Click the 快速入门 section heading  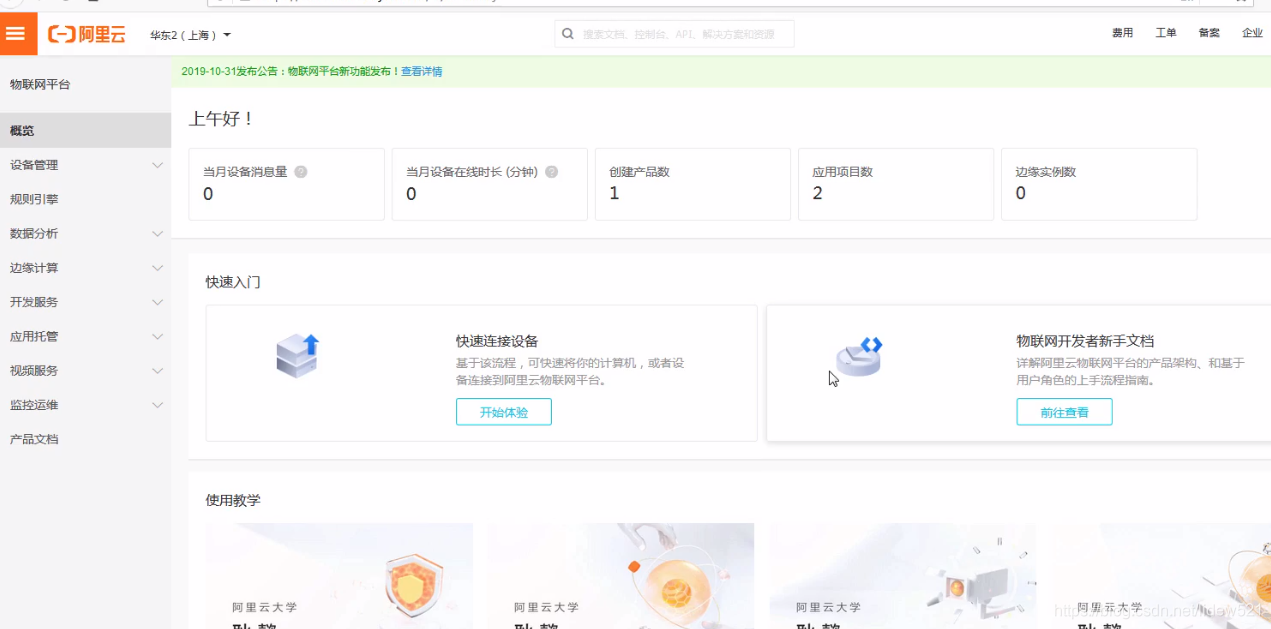click(x=233, y=282)
